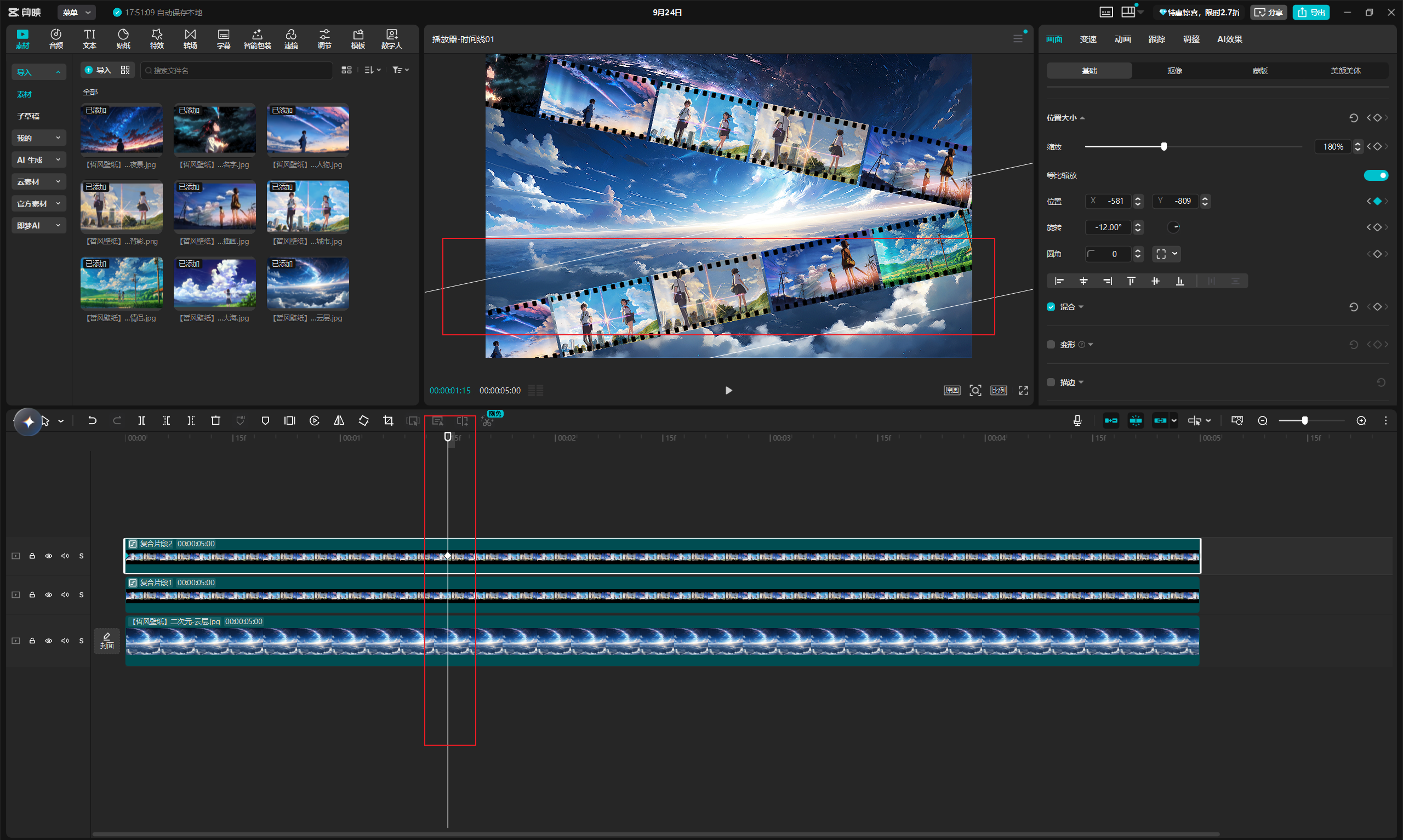The height and width of the screenshot is (840, 1403).
Task: Click the split-at-playhead icon in timeline toolbar
Action: point(141,421)
